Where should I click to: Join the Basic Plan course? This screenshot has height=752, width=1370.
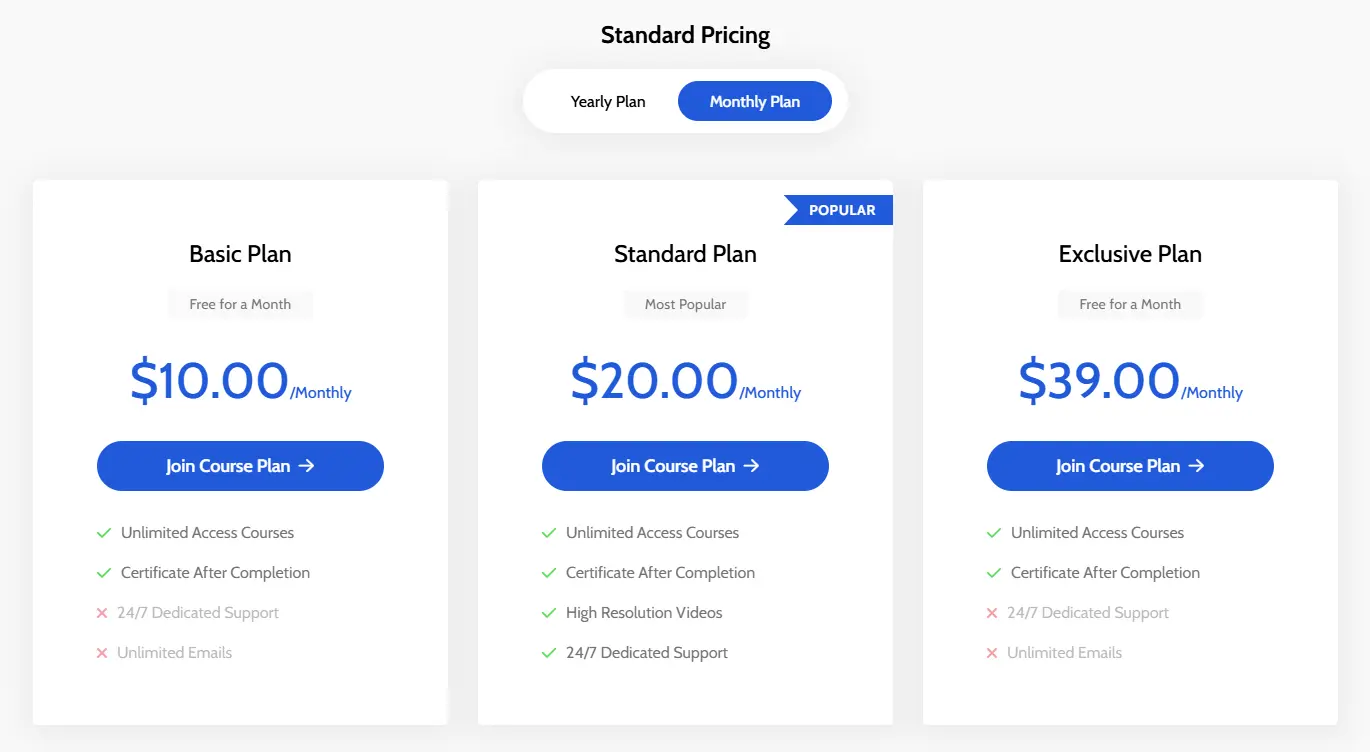pyautogui.click(x=240, y=466)
